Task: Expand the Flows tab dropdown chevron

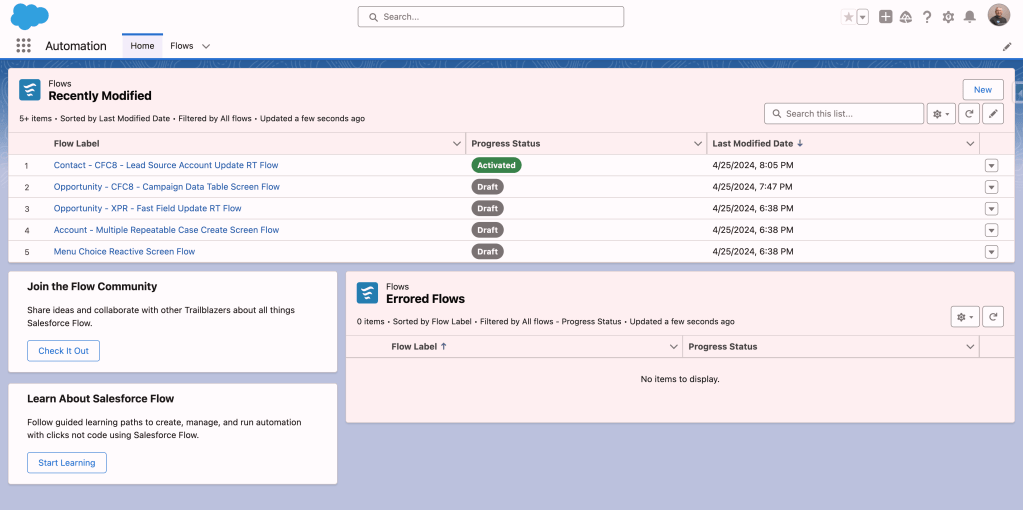Action: pos(206,47)
